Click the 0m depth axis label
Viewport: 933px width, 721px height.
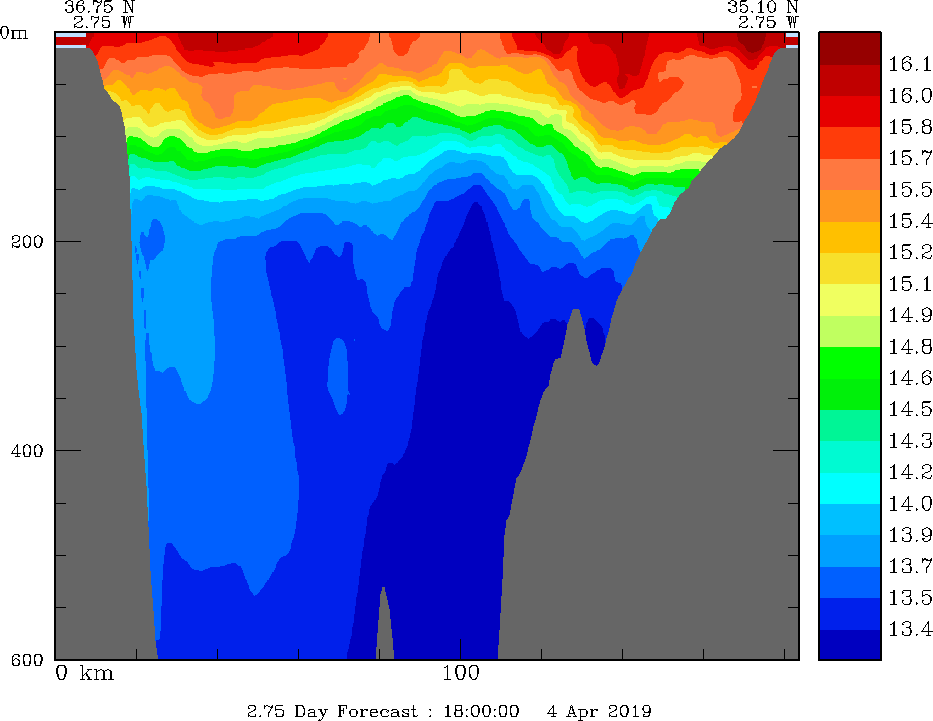(x=14, y=33)
